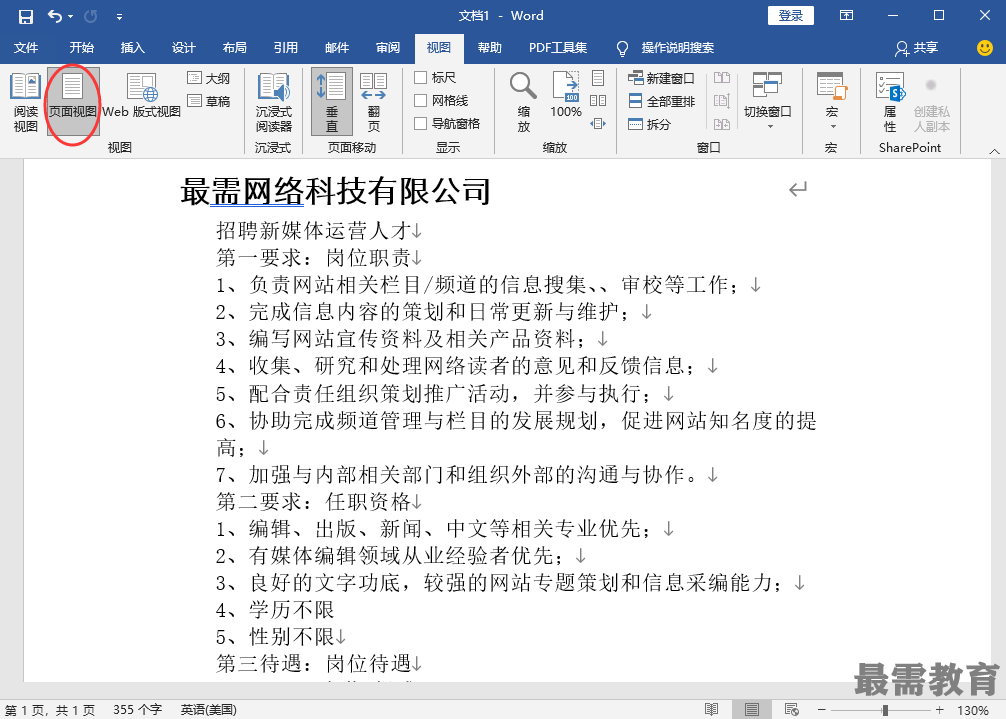Click the status bar zoom slider
This screenshot has height=719, width=1006.
[885, 710]
